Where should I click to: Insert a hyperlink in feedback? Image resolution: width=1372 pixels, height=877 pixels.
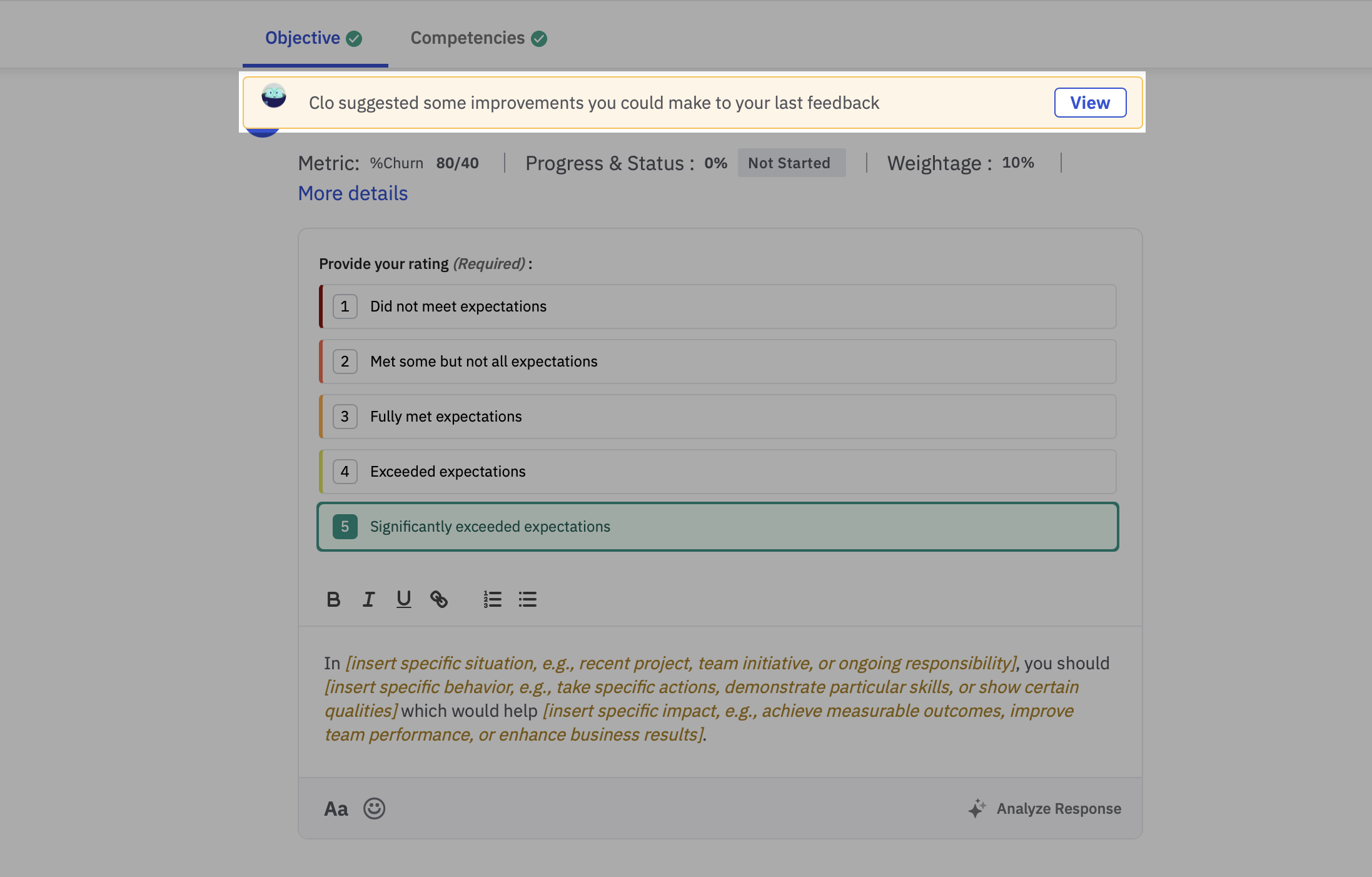(x=439, y=599)
